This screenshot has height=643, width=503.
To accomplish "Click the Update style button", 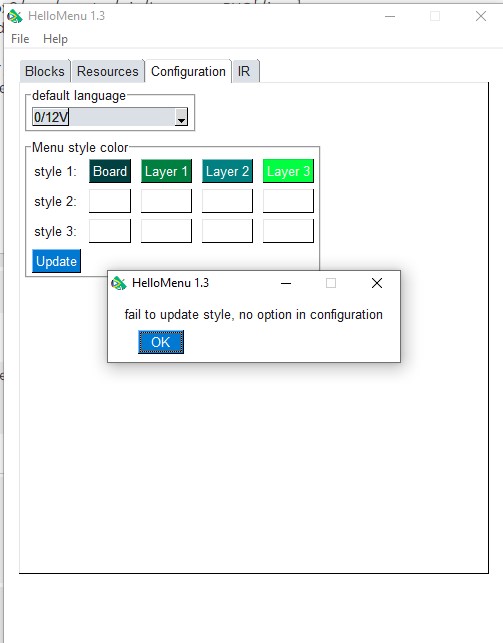I will click(x=56, y=261).
